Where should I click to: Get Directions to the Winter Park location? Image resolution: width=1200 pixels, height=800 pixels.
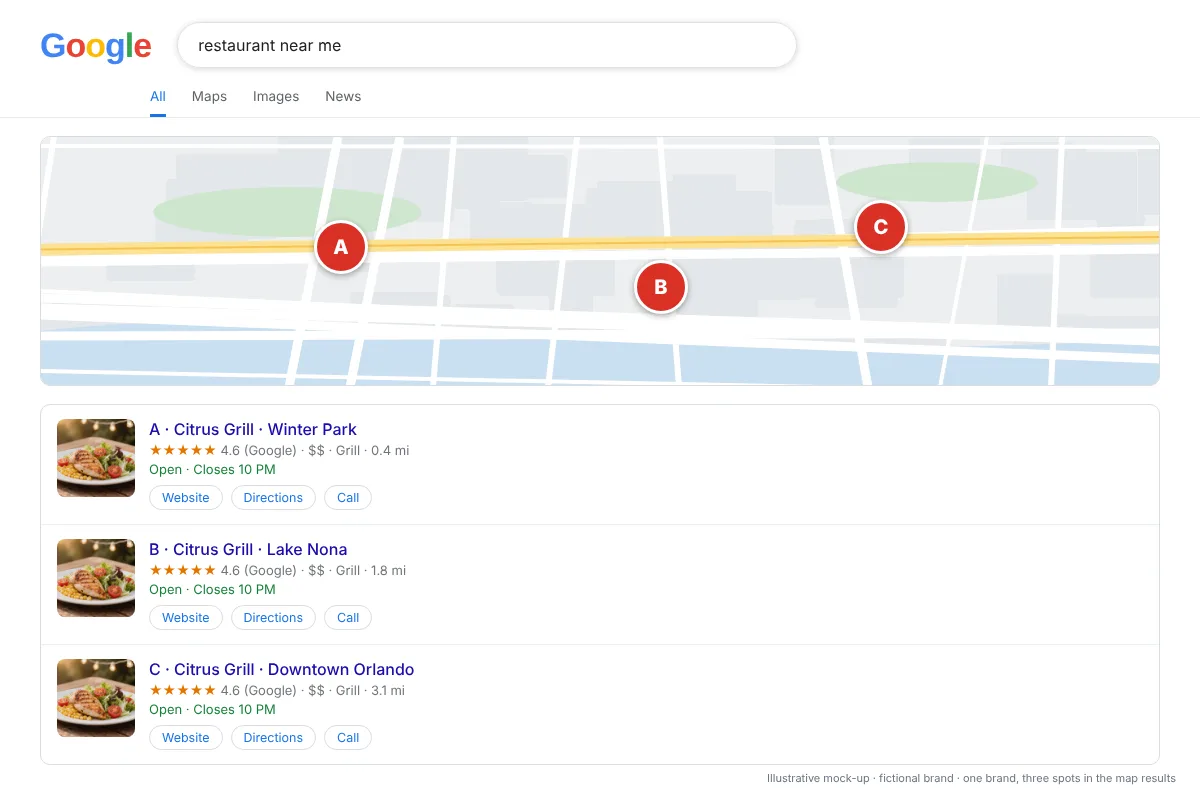click(273, 498)
